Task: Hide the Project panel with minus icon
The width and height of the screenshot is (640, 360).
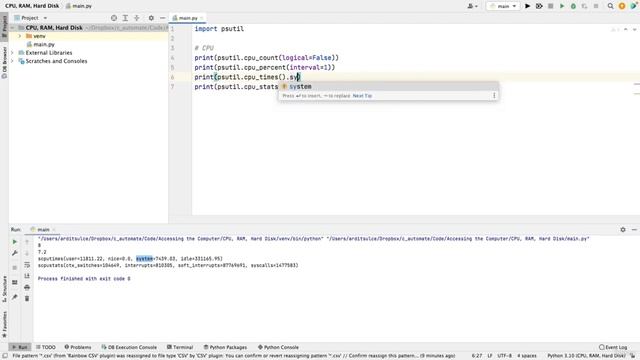Action: 162,18
